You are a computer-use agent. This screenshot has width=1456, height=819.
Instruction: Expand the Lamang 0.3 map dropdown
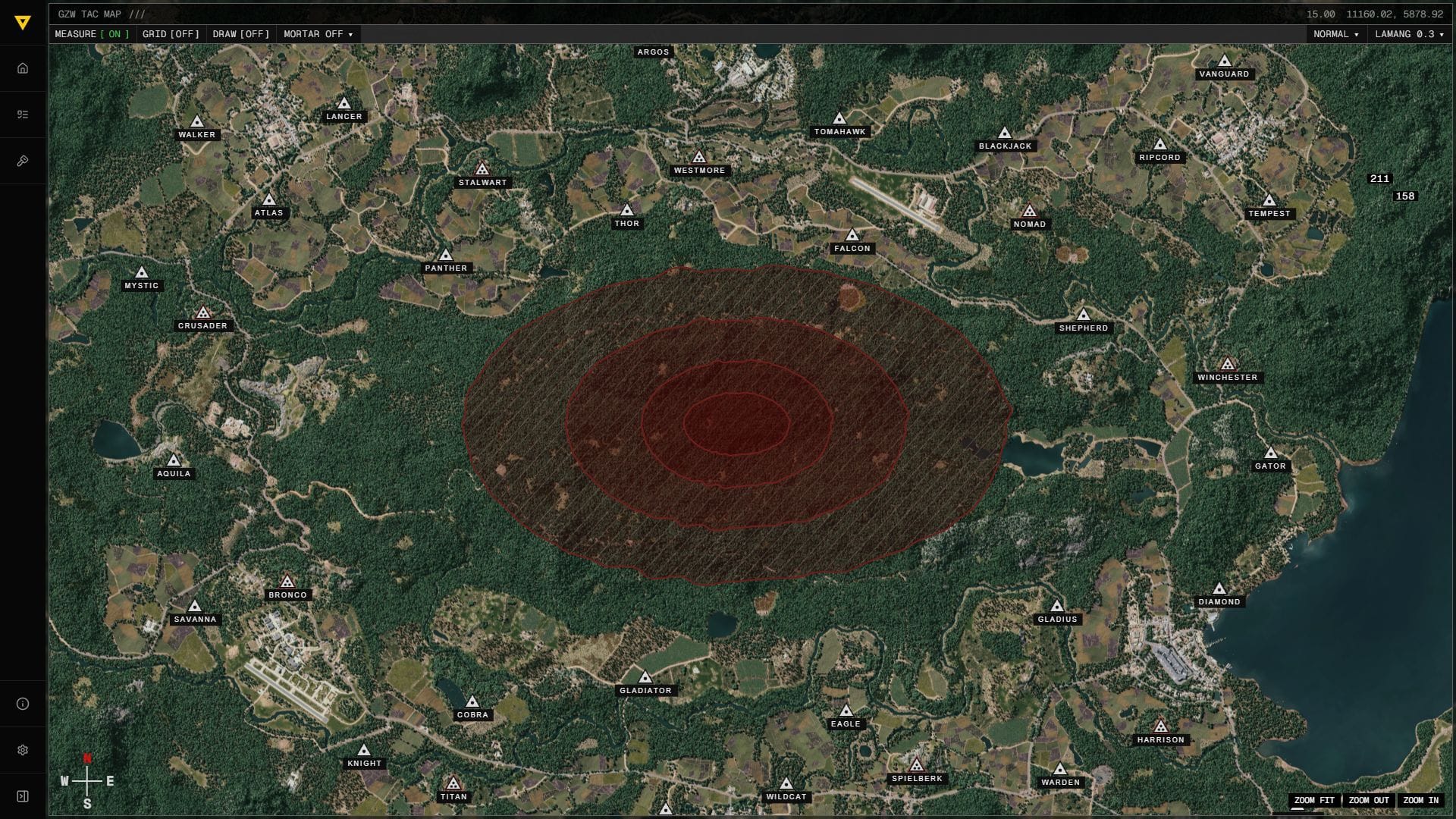coord(1409,34)
